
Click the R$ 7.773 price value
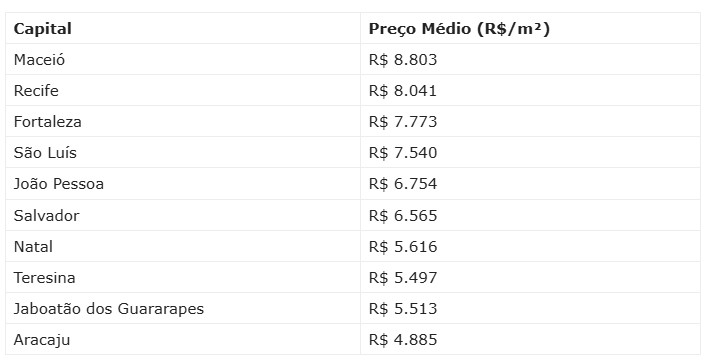pyautogui.click(x=403, y=122)
